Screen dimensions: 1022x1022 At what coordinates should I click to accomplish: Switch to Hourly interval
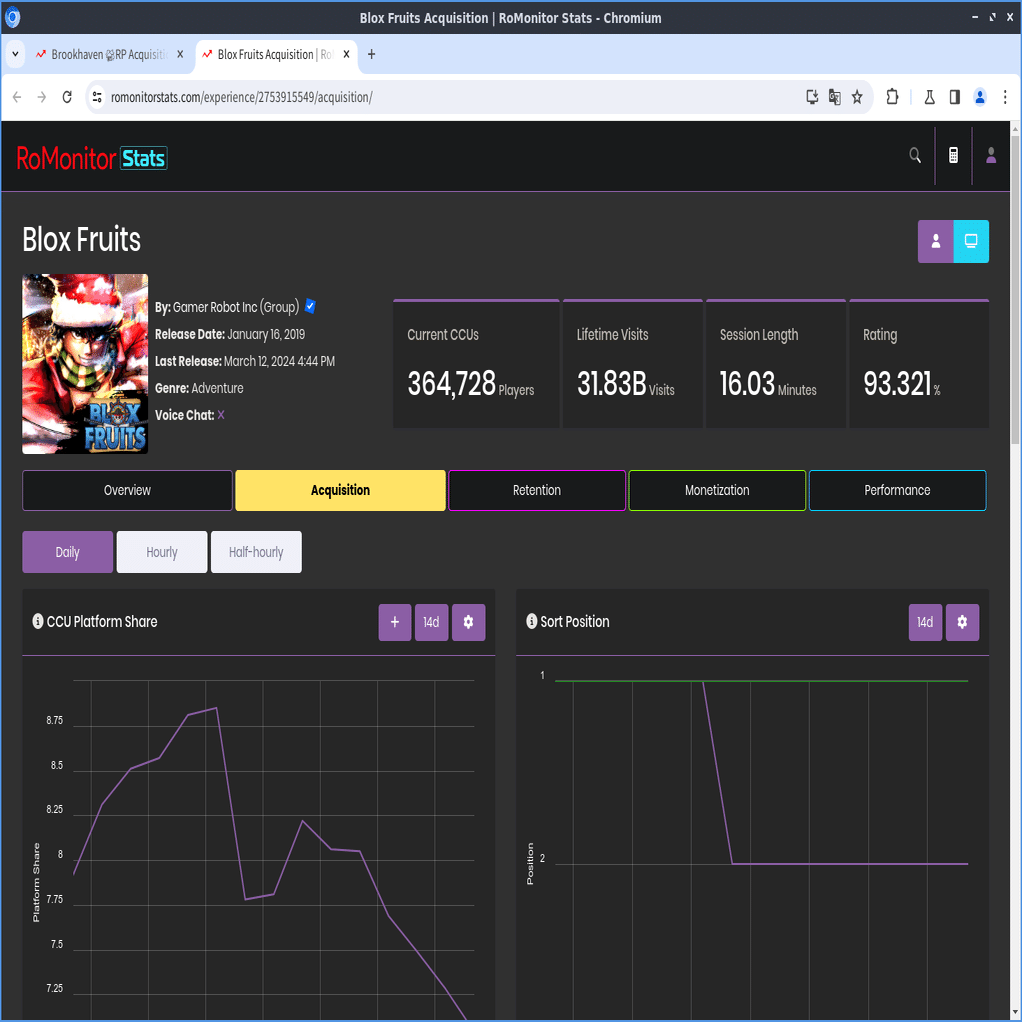162,552
